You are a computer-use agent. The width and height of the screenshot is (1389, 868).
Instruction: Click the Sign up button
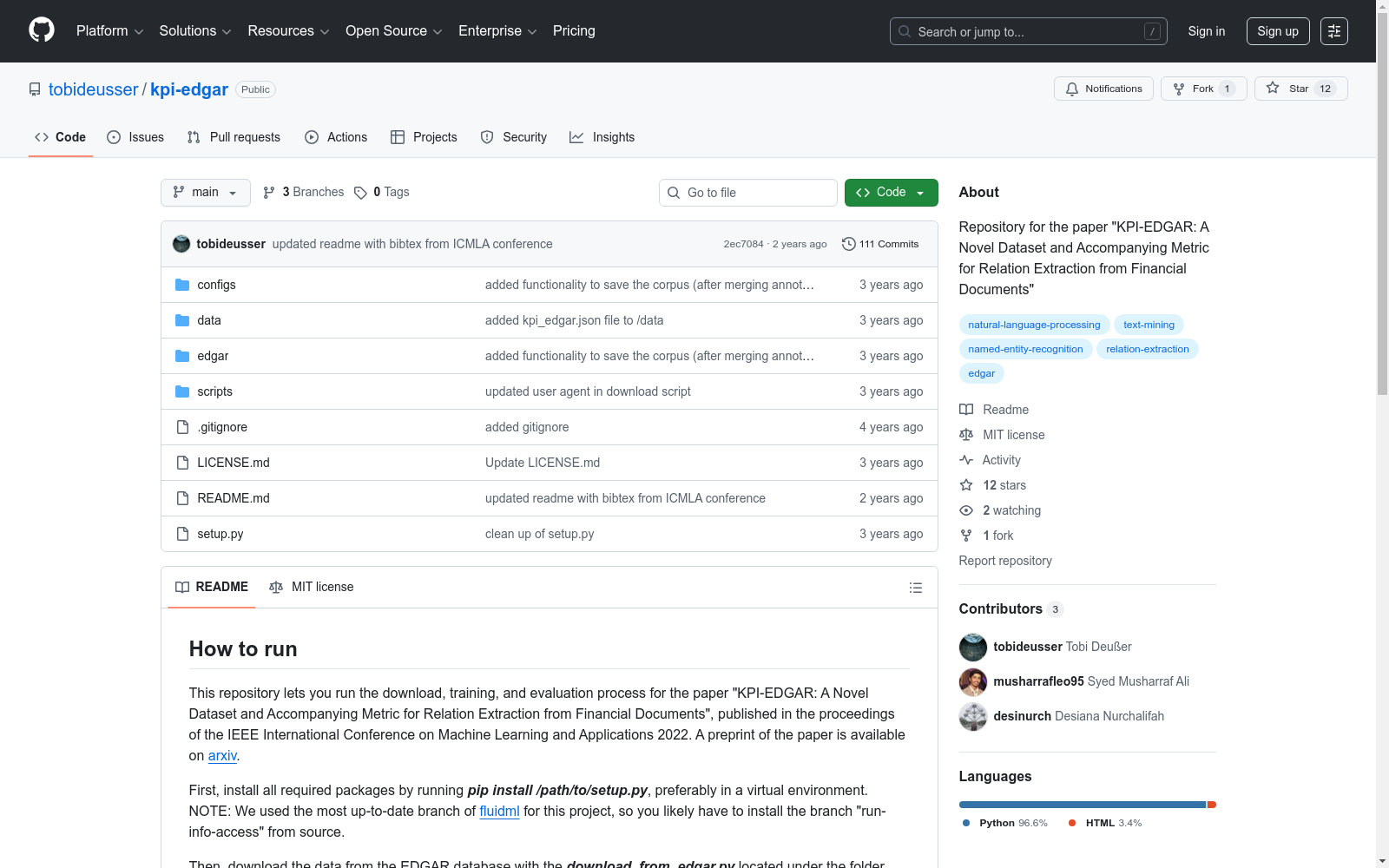point(1278,31)
